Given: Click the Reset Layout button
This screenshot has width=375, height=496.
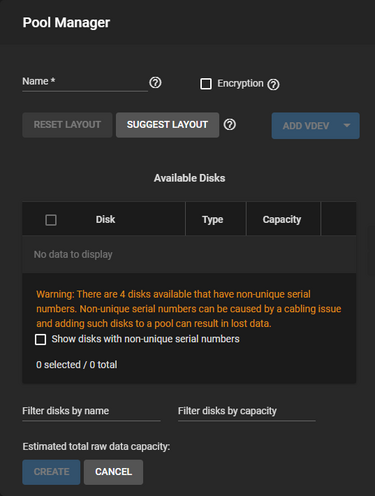Looking at the screenshot, I should click(x=67, y=125).
